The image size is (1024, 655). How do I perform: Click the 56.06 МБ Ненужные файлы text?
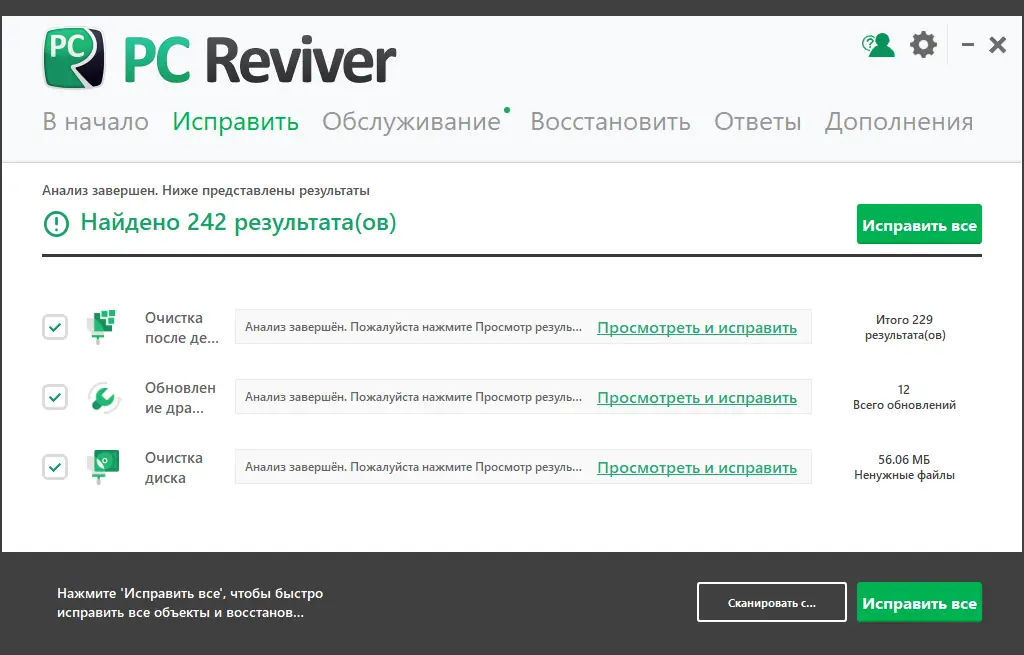click(x=904, y=467)
